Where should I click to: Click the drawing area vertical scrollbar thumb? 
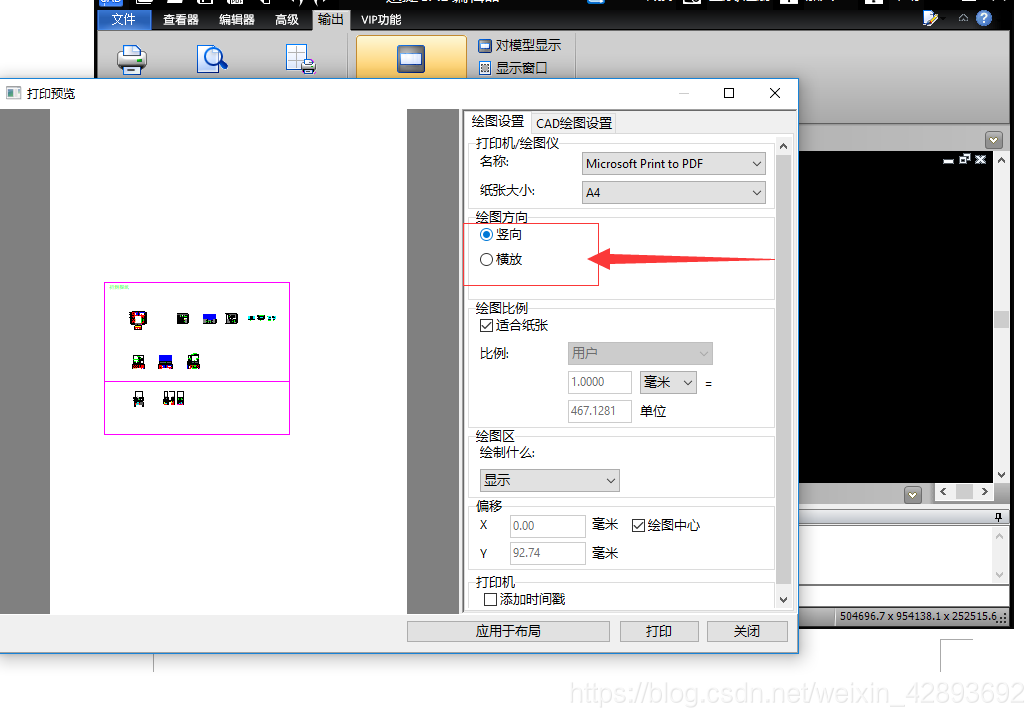point(1001,319)
